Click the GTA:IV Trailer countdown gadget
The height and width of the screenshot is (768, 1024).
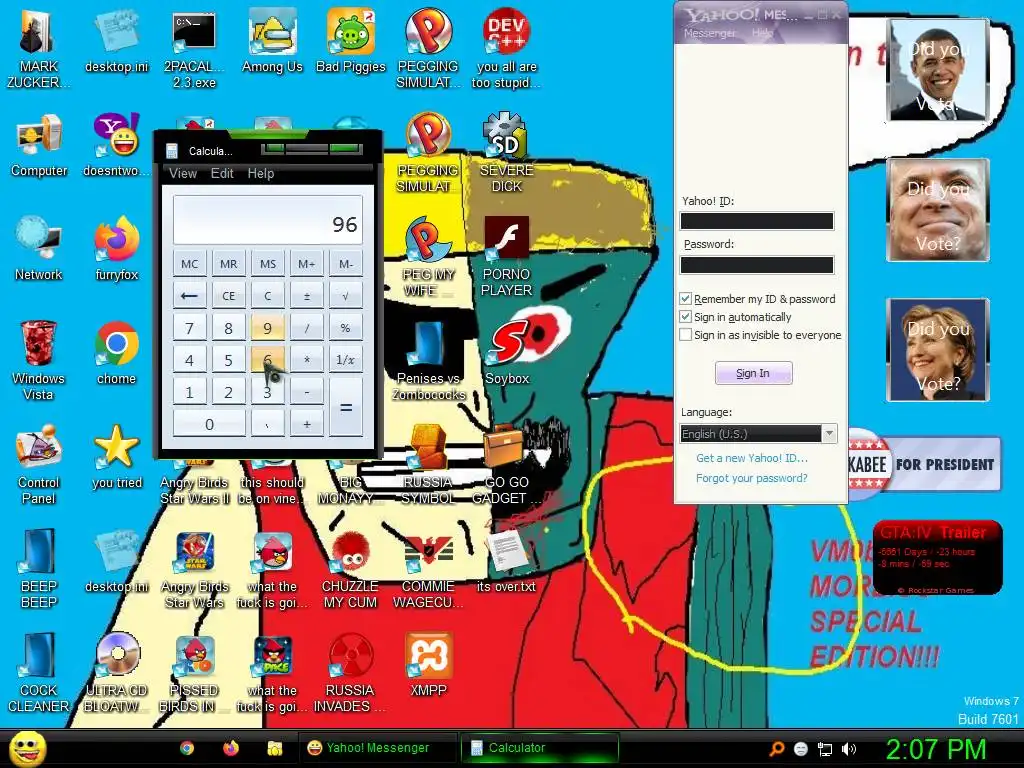pos(936,557)
